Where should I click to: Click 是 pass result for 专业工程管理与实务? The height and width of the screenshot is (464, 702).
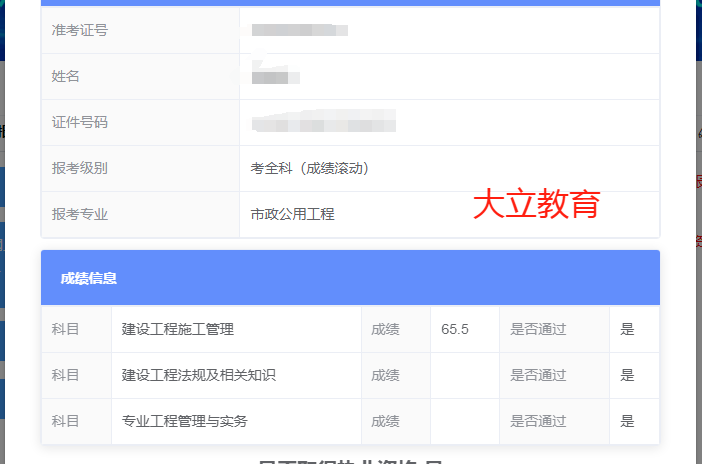click(x=627, y=421)
